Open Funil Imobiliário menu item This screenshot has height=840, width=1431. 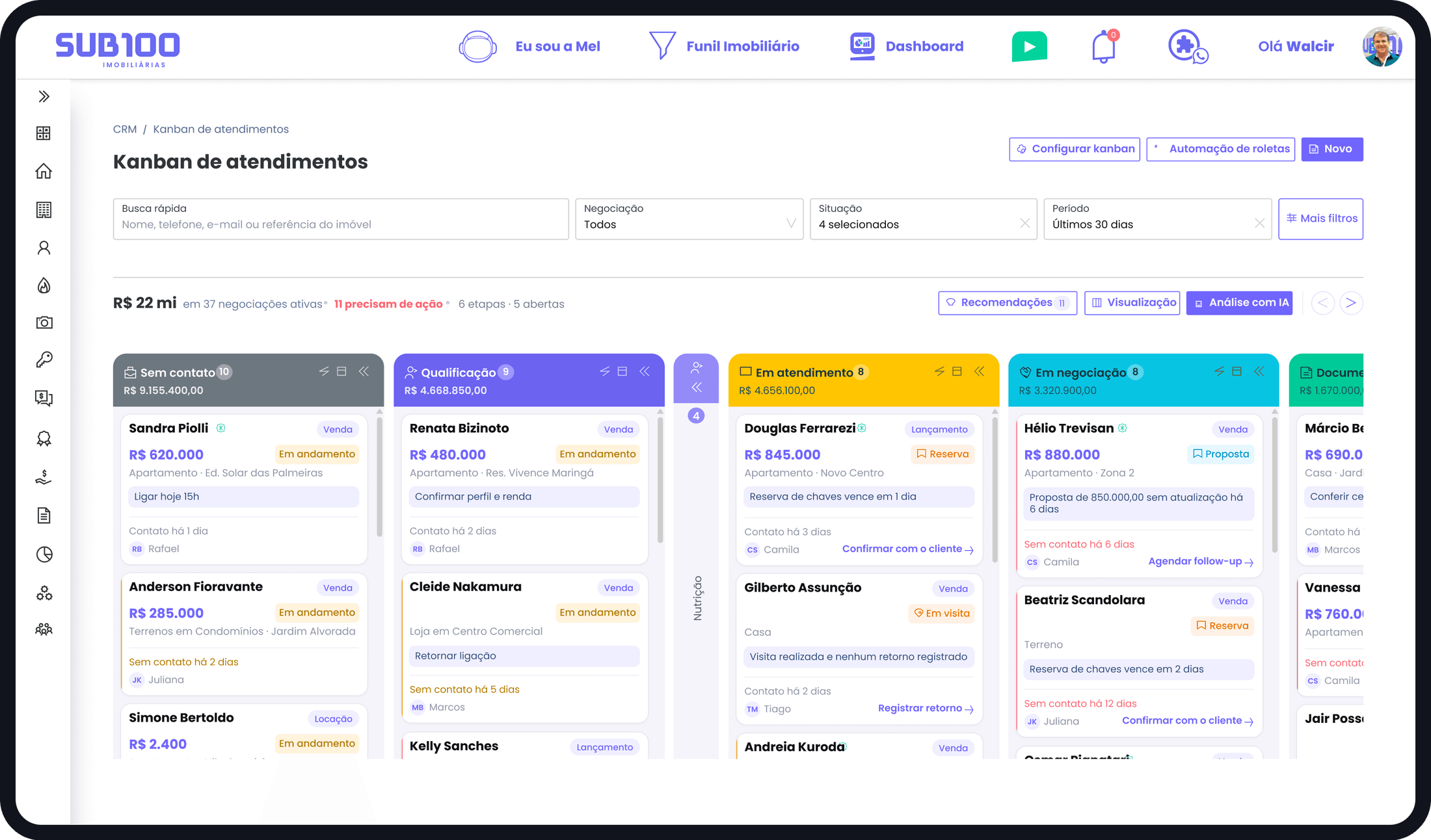724,46
